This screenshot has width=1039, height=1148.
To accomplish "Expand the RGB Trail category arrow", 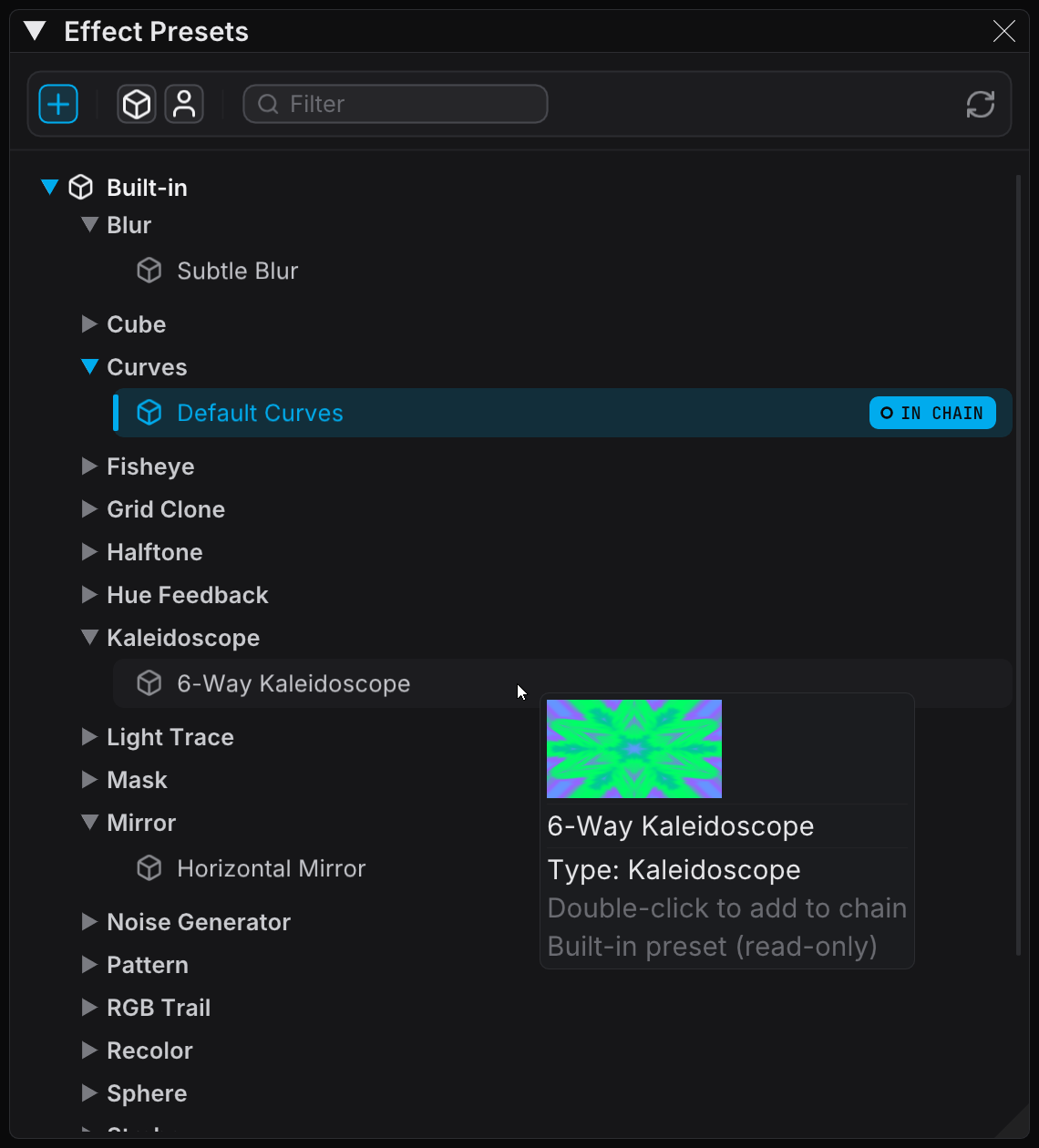I will (89, 1007).
